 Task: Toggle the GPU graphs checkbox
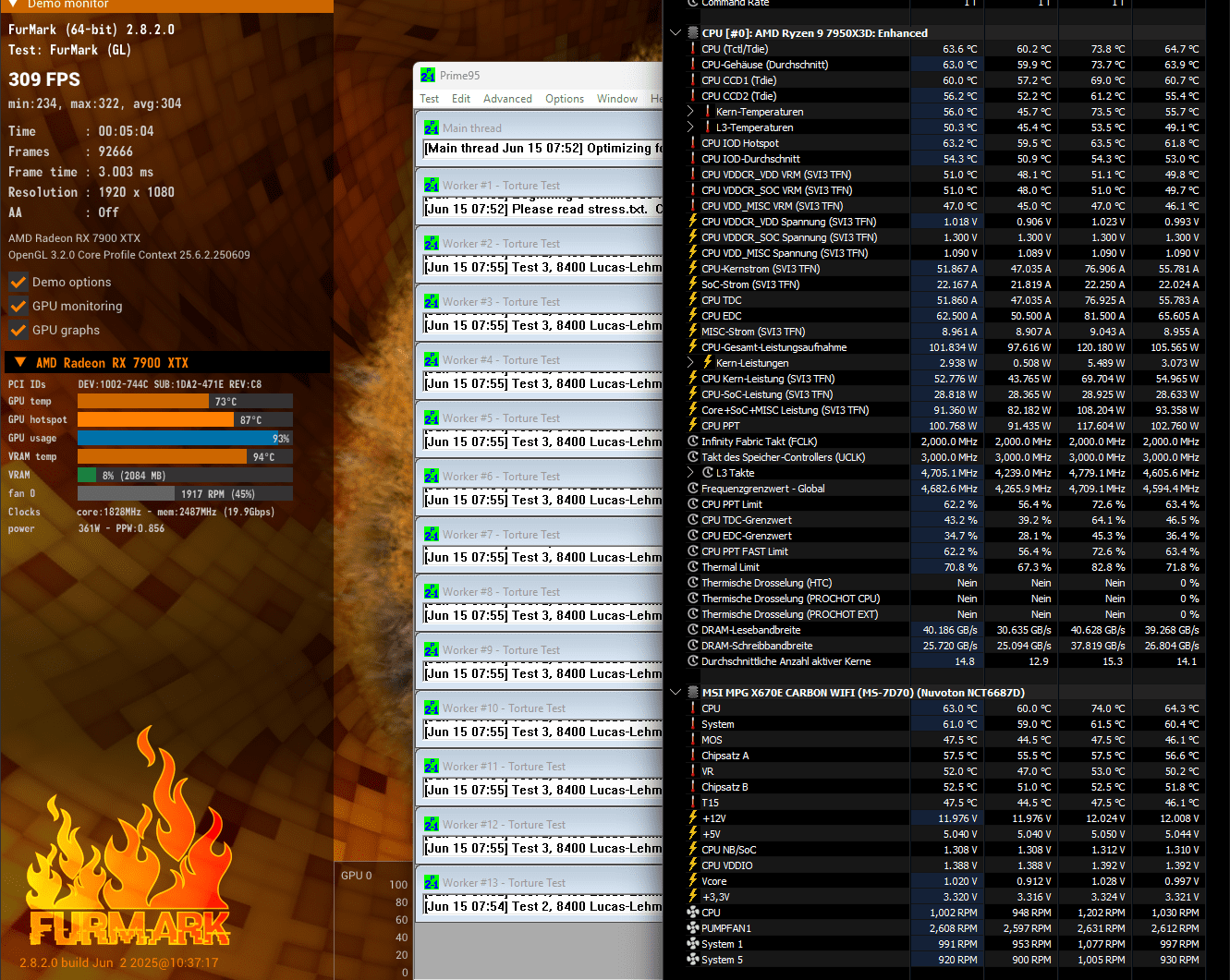point(18,330)
